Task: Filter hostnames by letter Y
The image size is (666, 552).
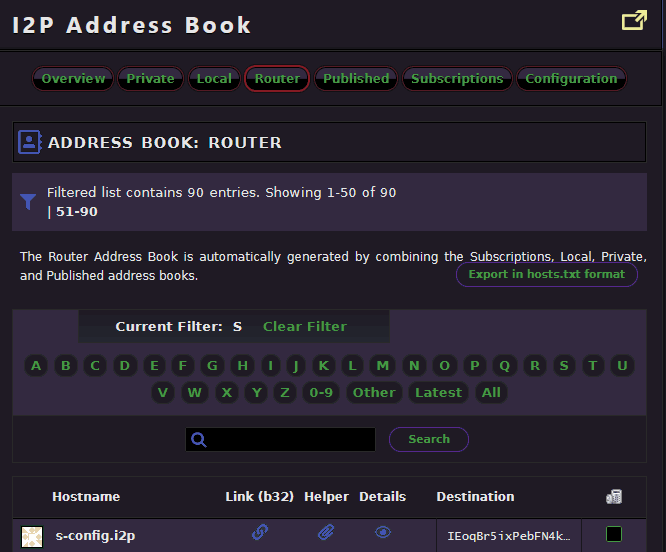Action: 257,392
